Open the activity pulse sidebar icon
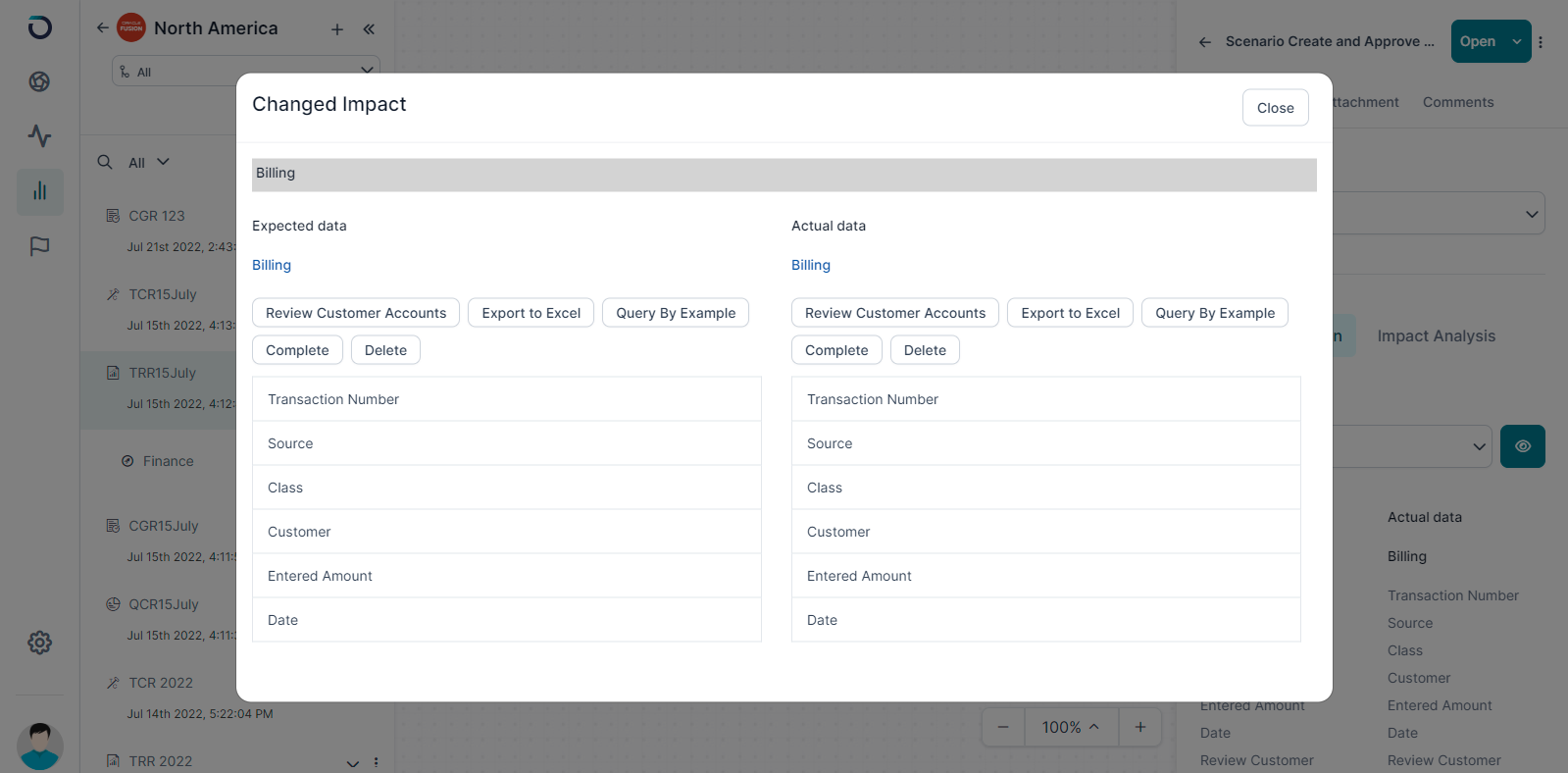 click(x=39, y=135)
